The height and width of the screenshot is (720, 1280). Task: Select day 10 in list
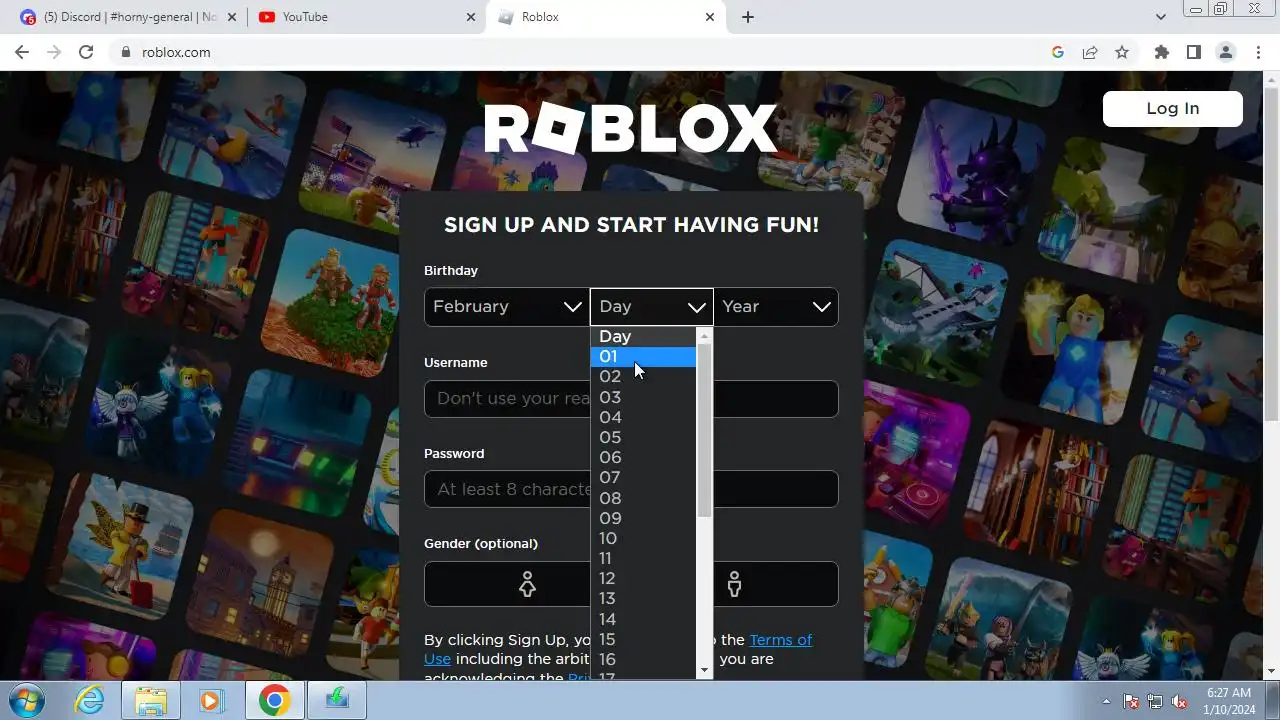click(x=643, y=538)
